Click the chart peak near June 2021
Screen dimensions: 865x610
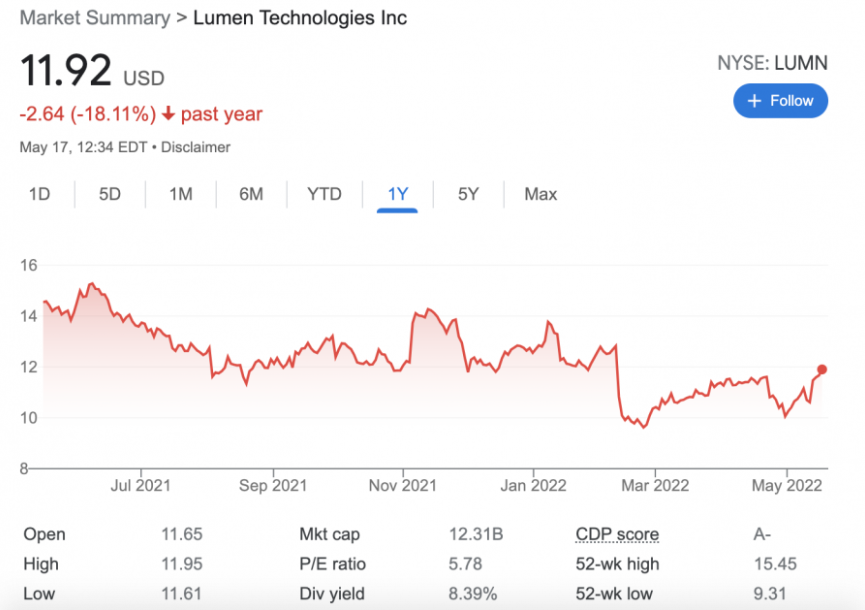92,284
